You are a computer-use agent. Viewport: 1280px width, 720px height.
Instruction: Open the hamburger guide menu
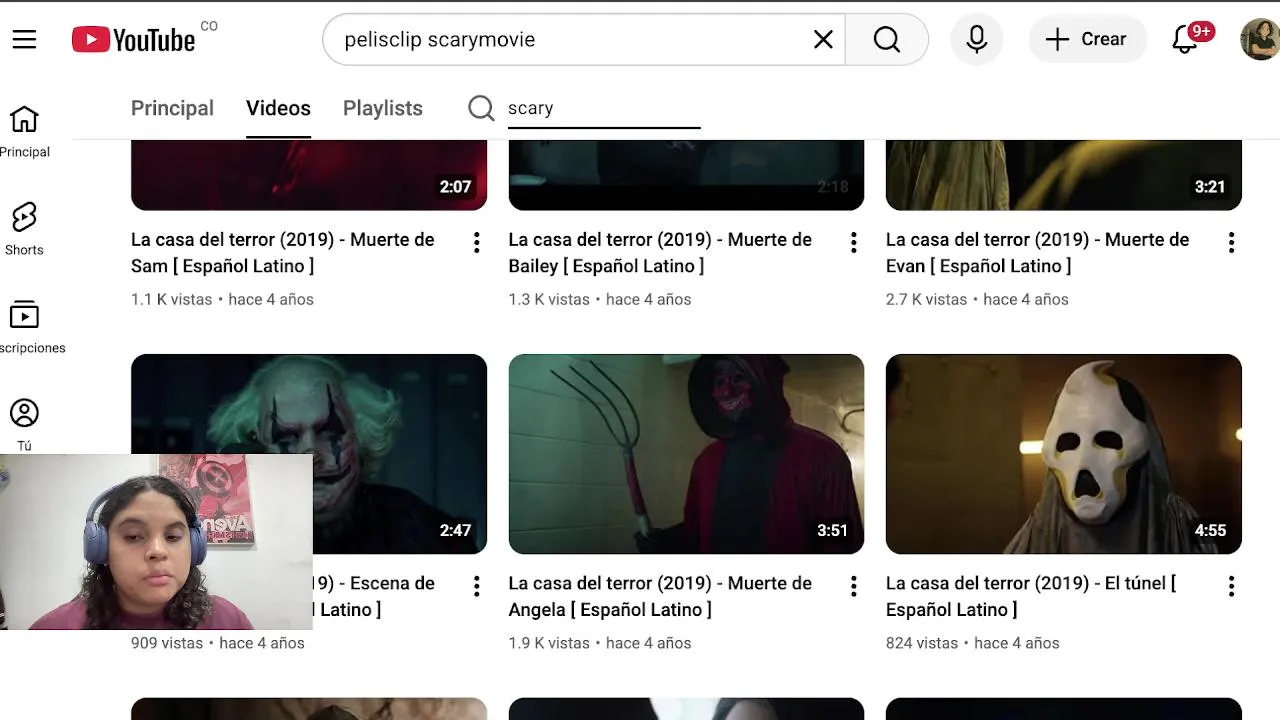24,39
